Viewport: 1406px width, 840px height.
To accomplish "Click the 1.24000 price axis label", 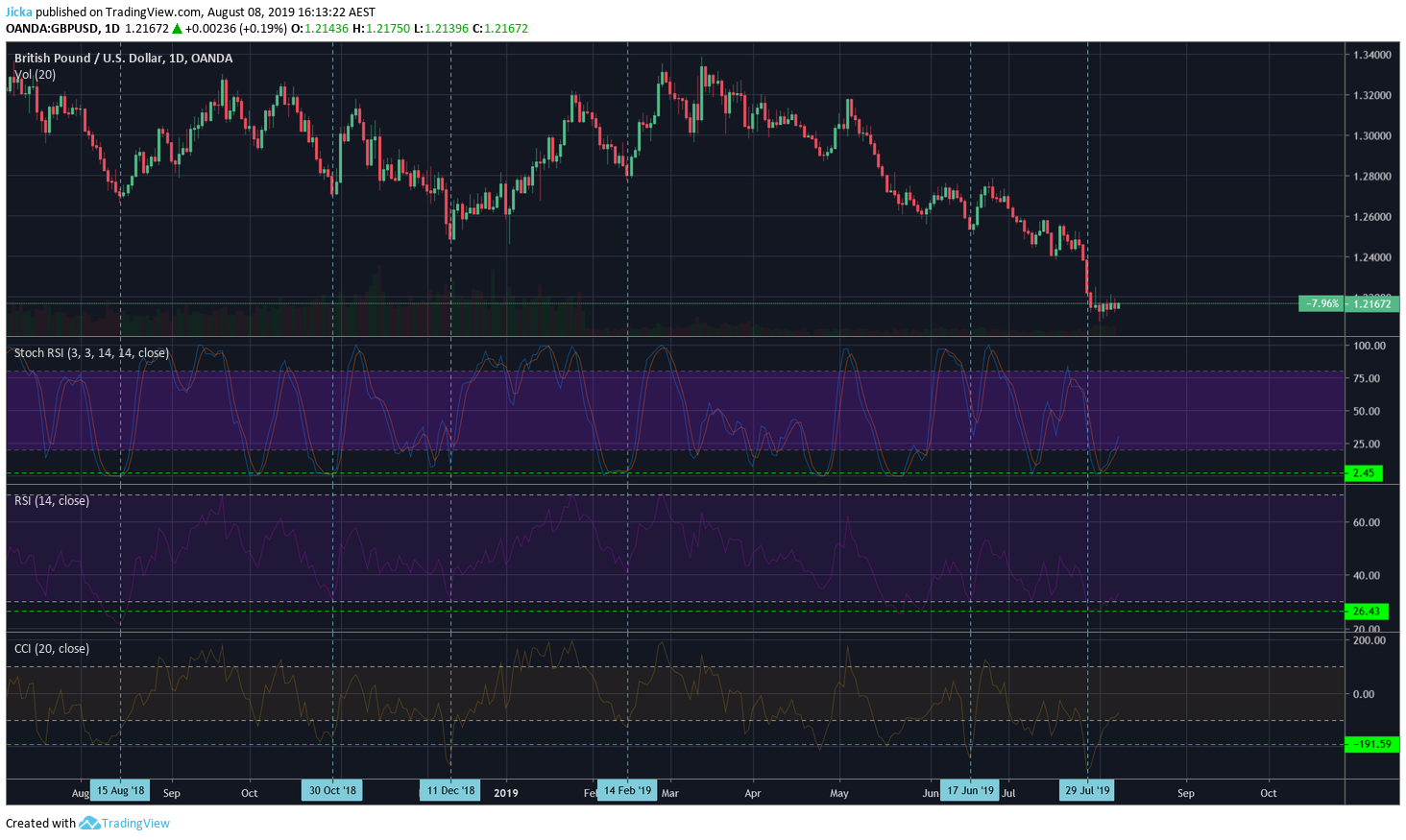I will 1371,257.
